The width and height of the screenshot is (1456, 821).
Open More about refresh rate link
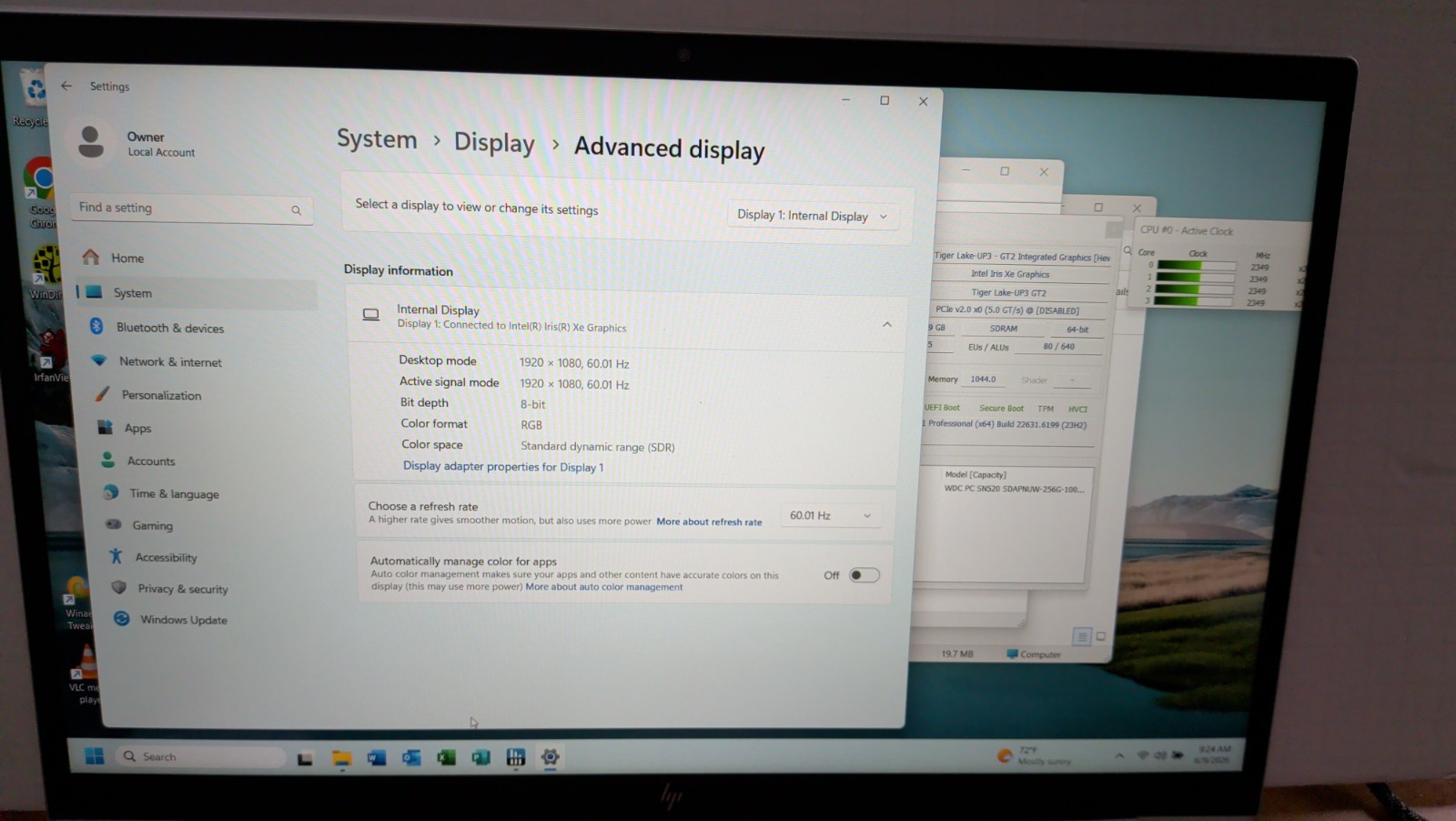point(709,522)
